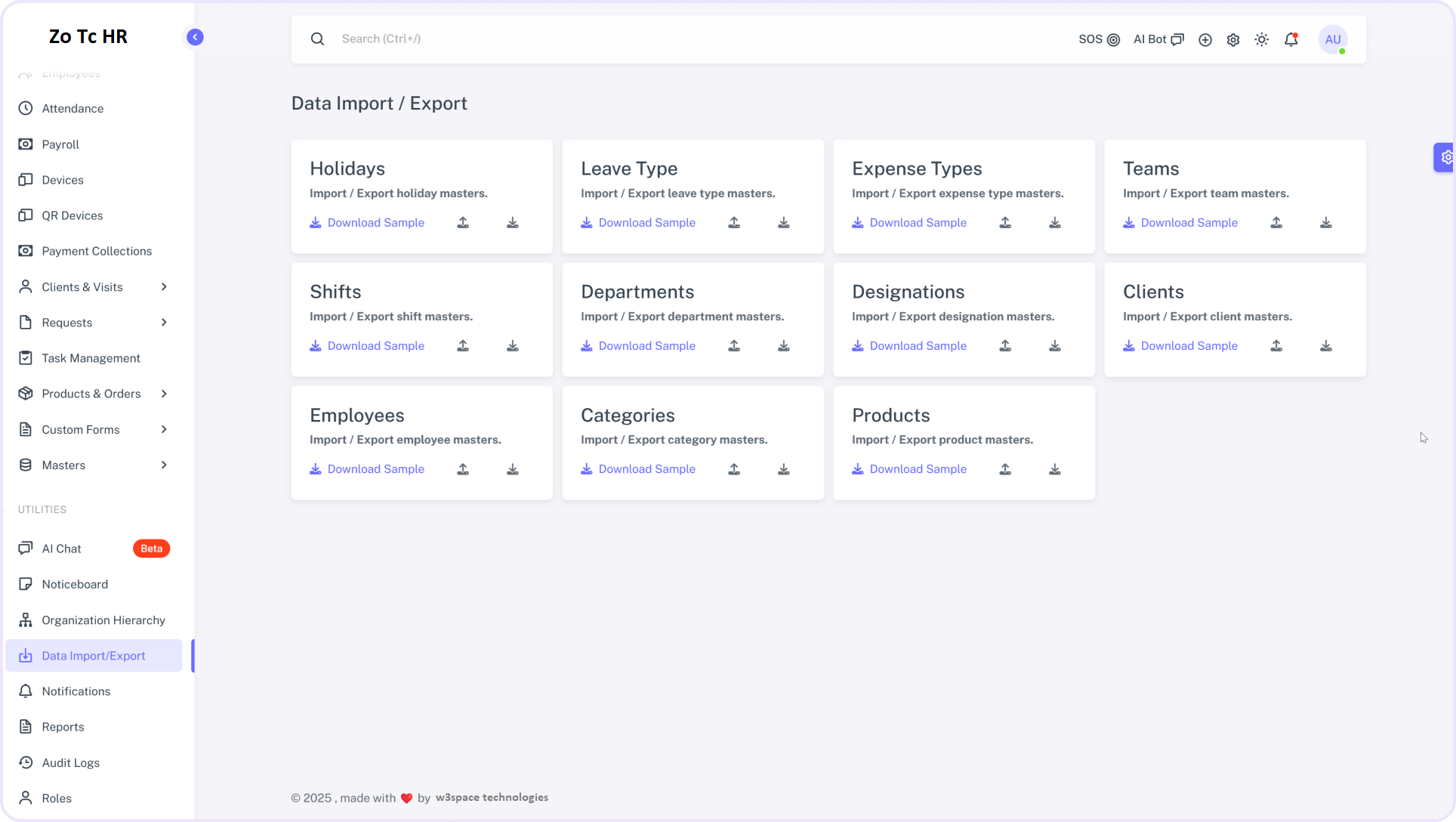Open Attendance in the sidebar
Viewport: 1456px width, 822px height.
(94, 109)
